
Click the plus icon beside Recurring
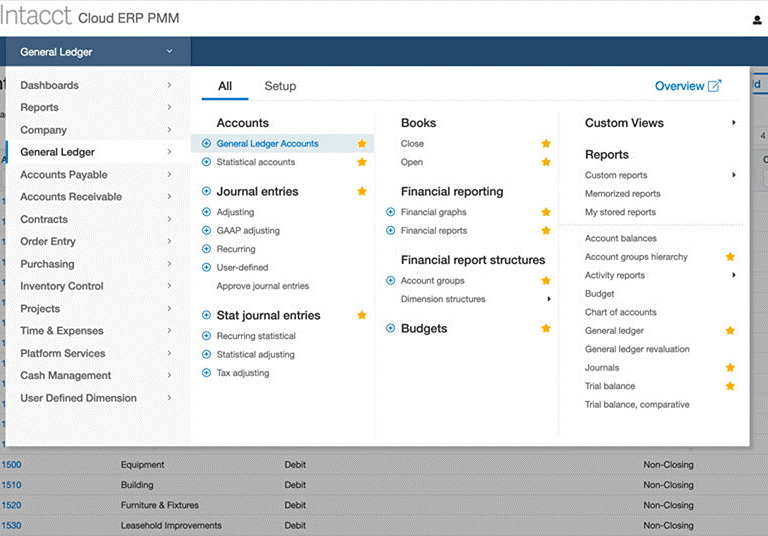coord(206,249)
